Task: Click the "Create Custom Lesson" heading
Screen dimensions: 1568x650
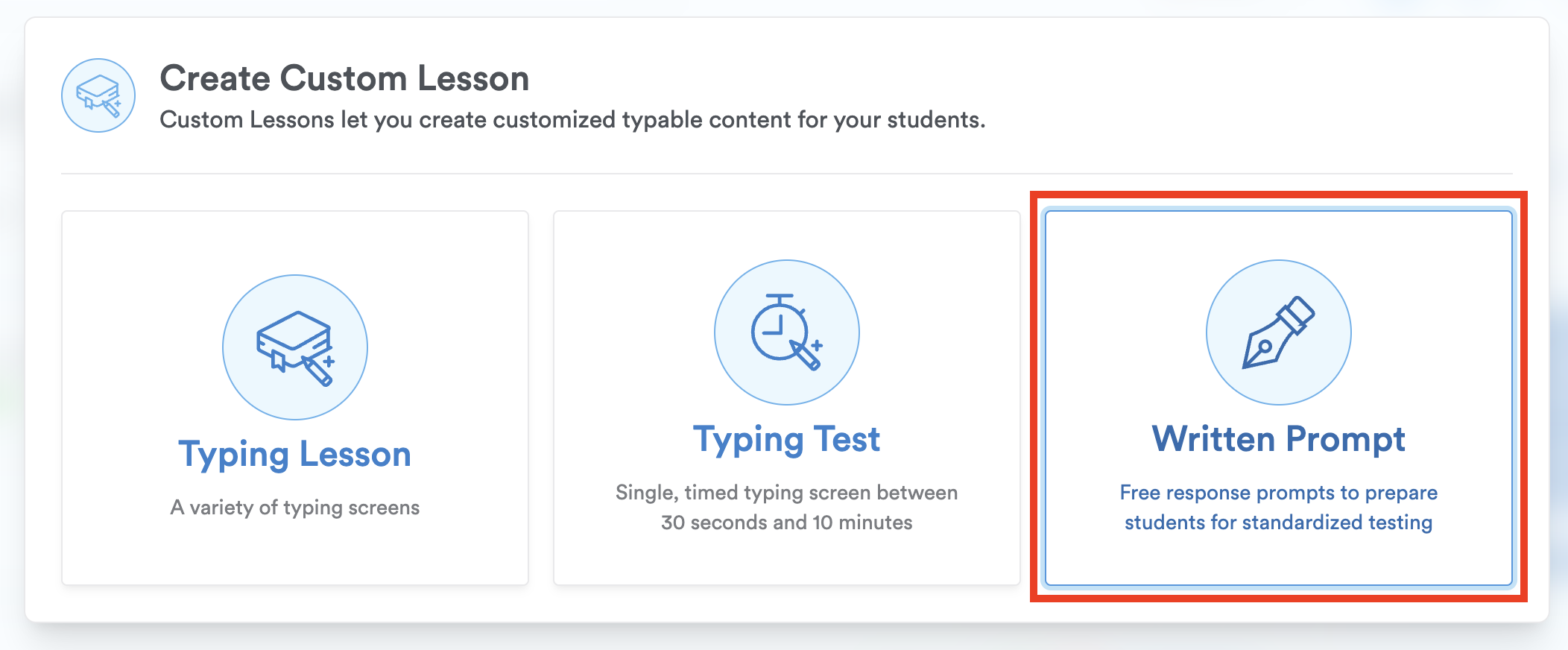Action: [x=344, y=78]
